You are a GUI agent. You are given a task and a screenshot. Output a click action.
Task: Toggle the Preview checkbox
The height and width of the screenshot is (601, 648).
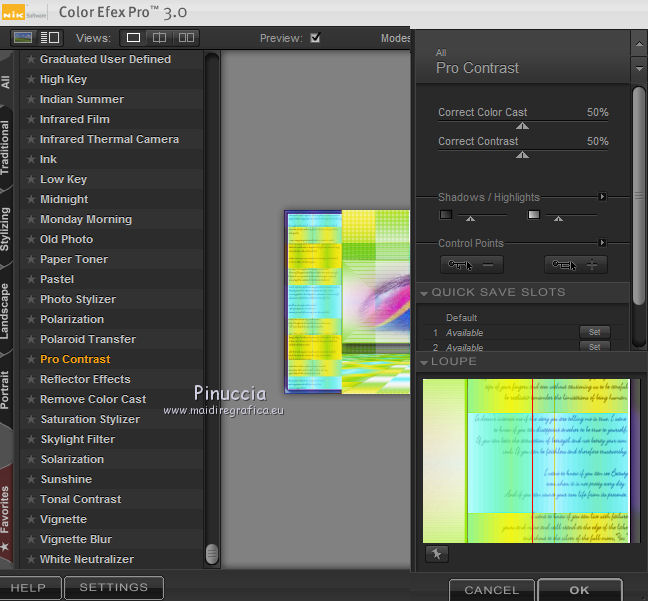click(x=315, y=38)
